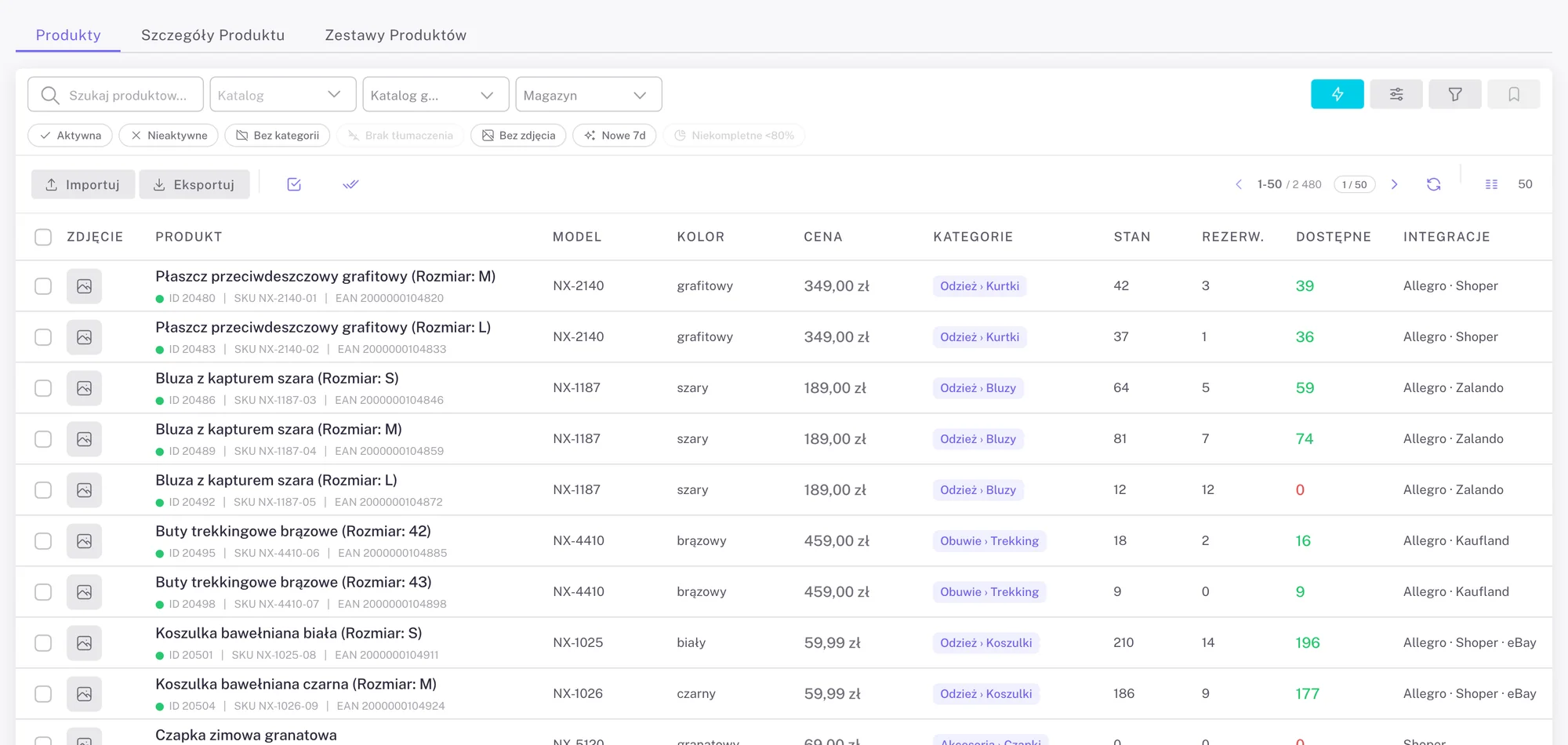Switch to the Zestawy Produktów tab

tap(396, 35)
